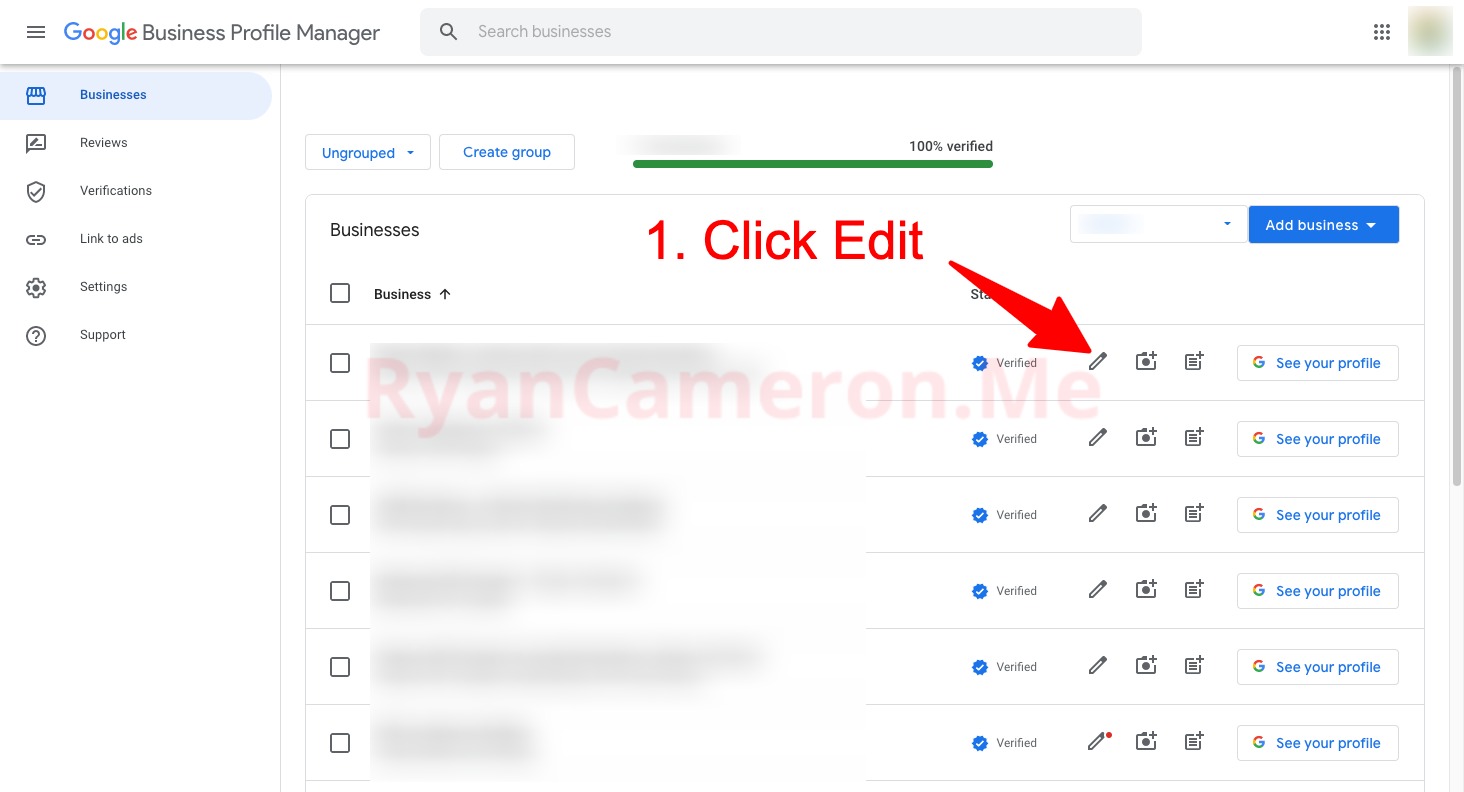
Task: Open Verifications in the sidebar
Action: click(116, 191)
